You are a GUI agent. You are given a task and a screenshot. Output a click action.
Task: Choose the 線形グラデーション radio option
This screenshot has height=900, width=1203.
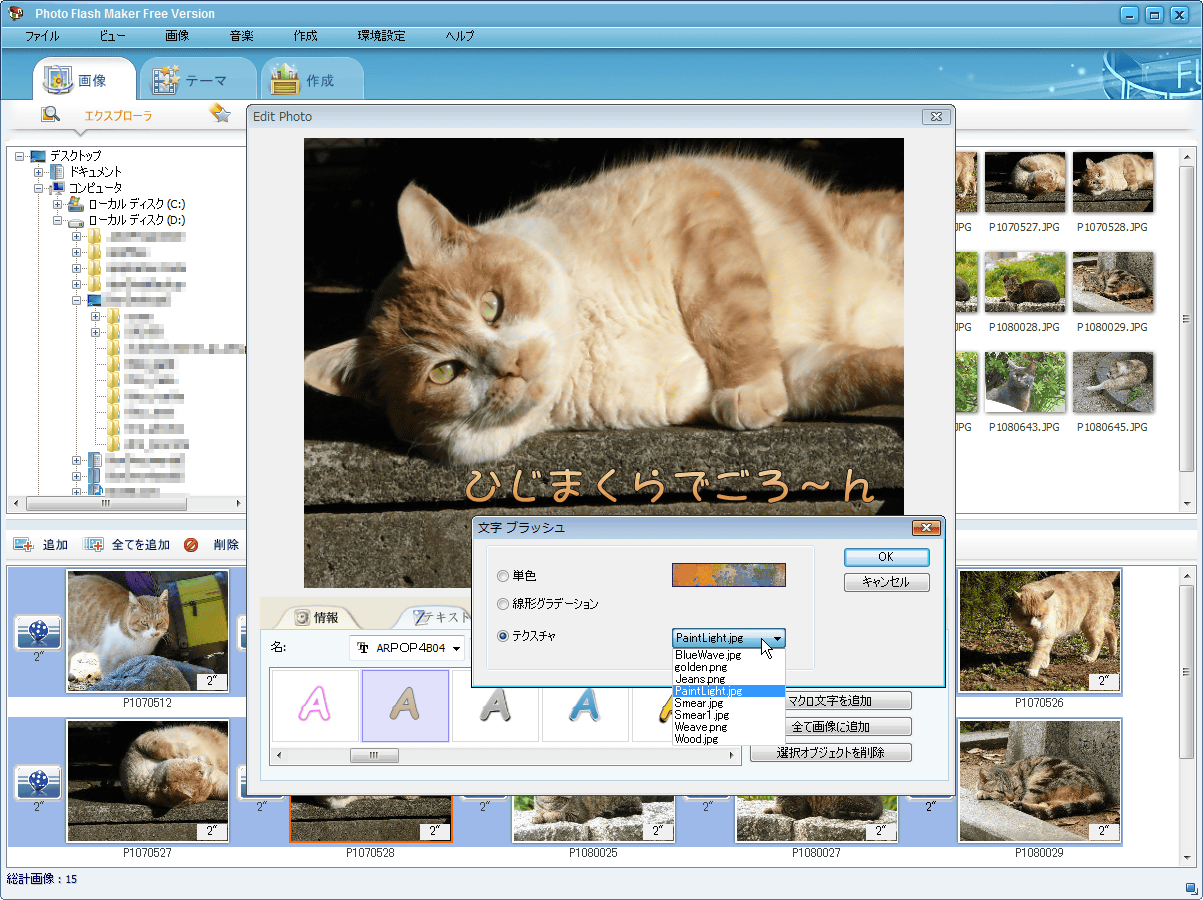tap(502, 604)
